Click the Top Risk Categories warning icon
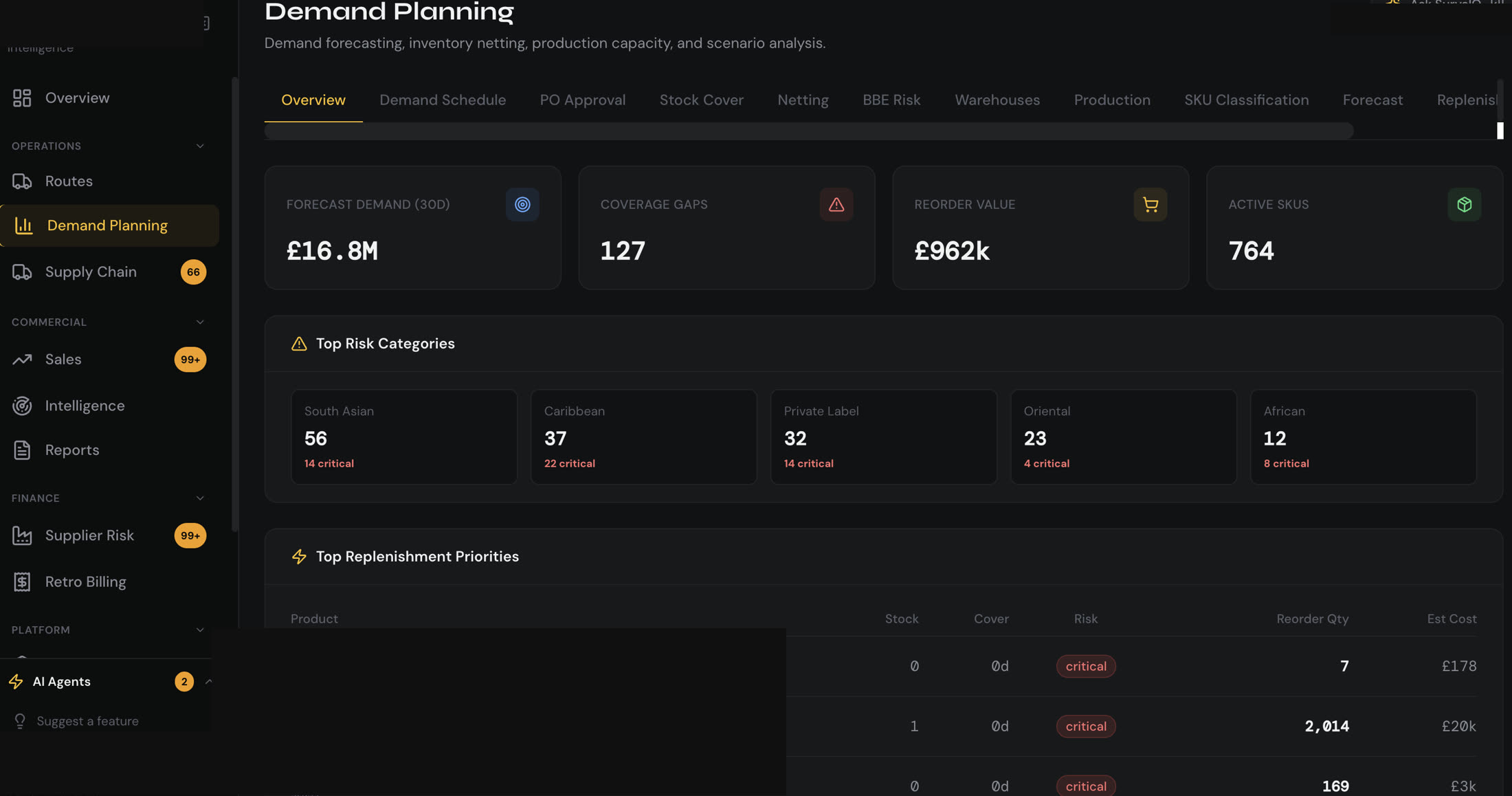 [299, 344]
